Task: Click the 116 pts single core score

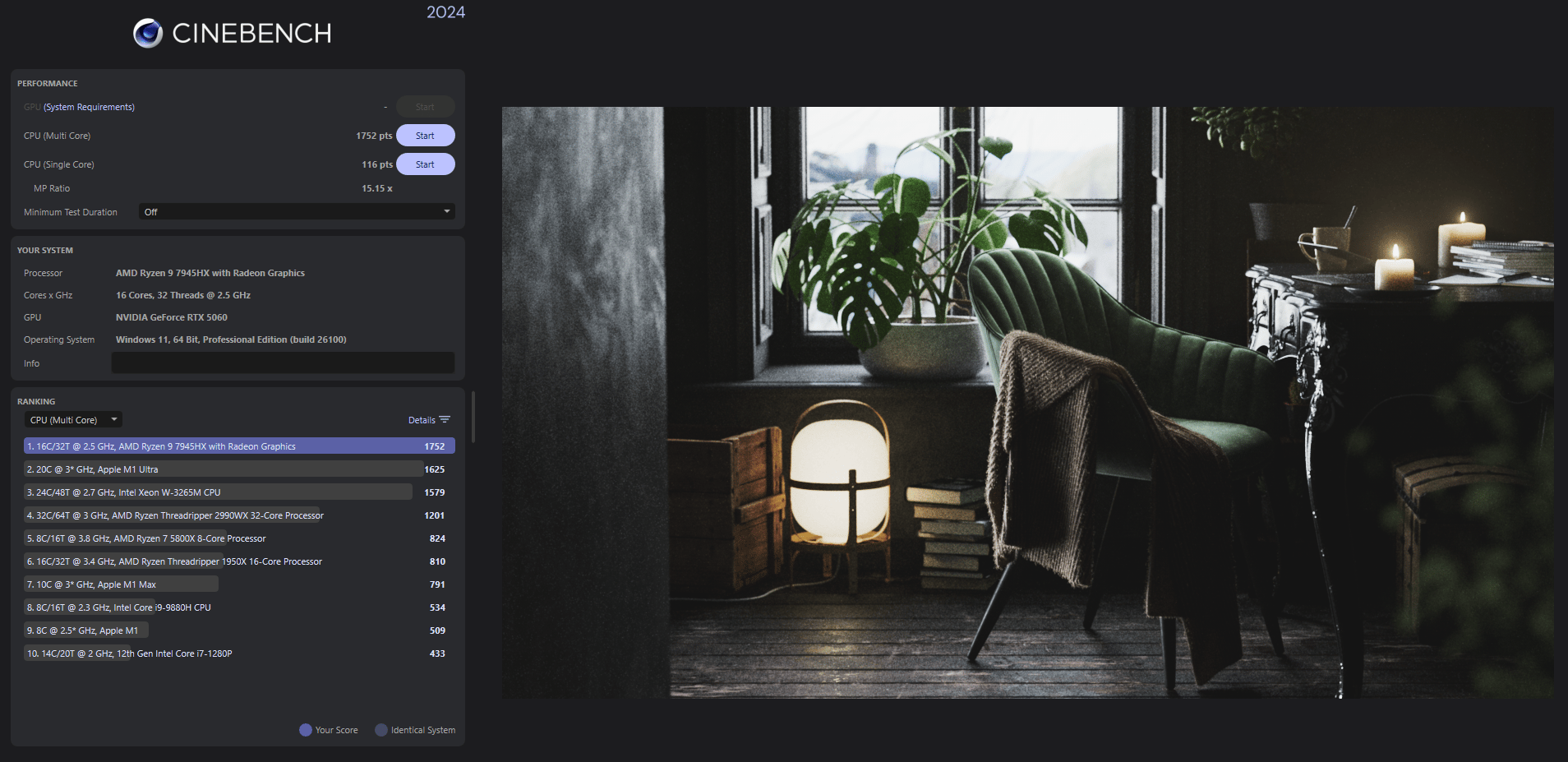Action: 377,164
